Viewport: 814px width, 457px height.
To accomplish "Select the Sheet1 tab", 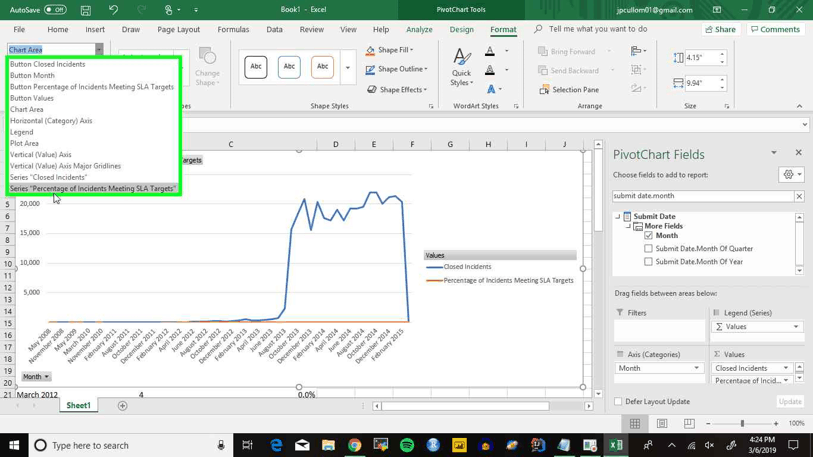I will point(78,405).
